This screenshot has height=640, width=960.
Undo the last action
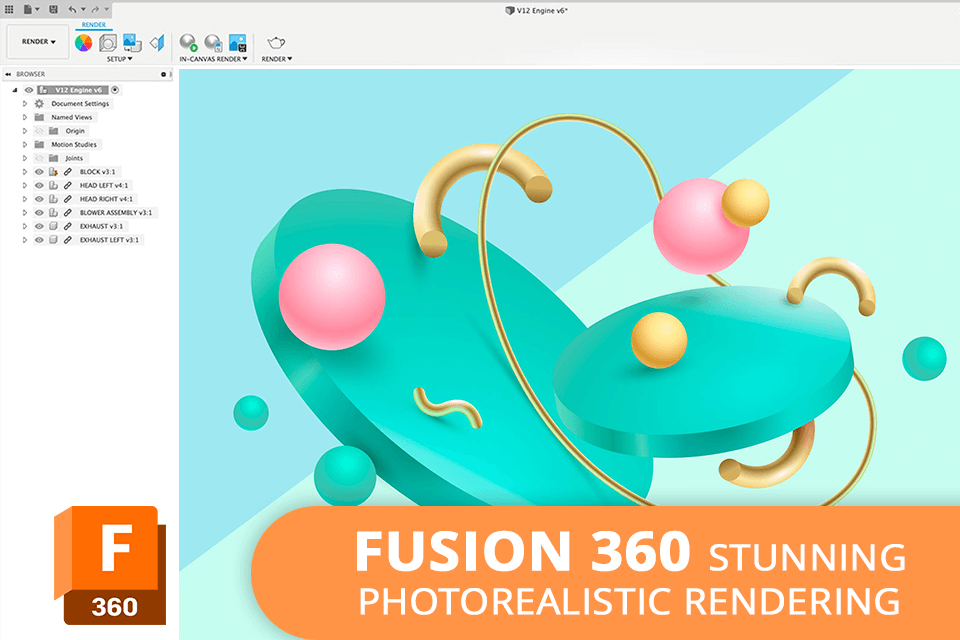(72, 9)
